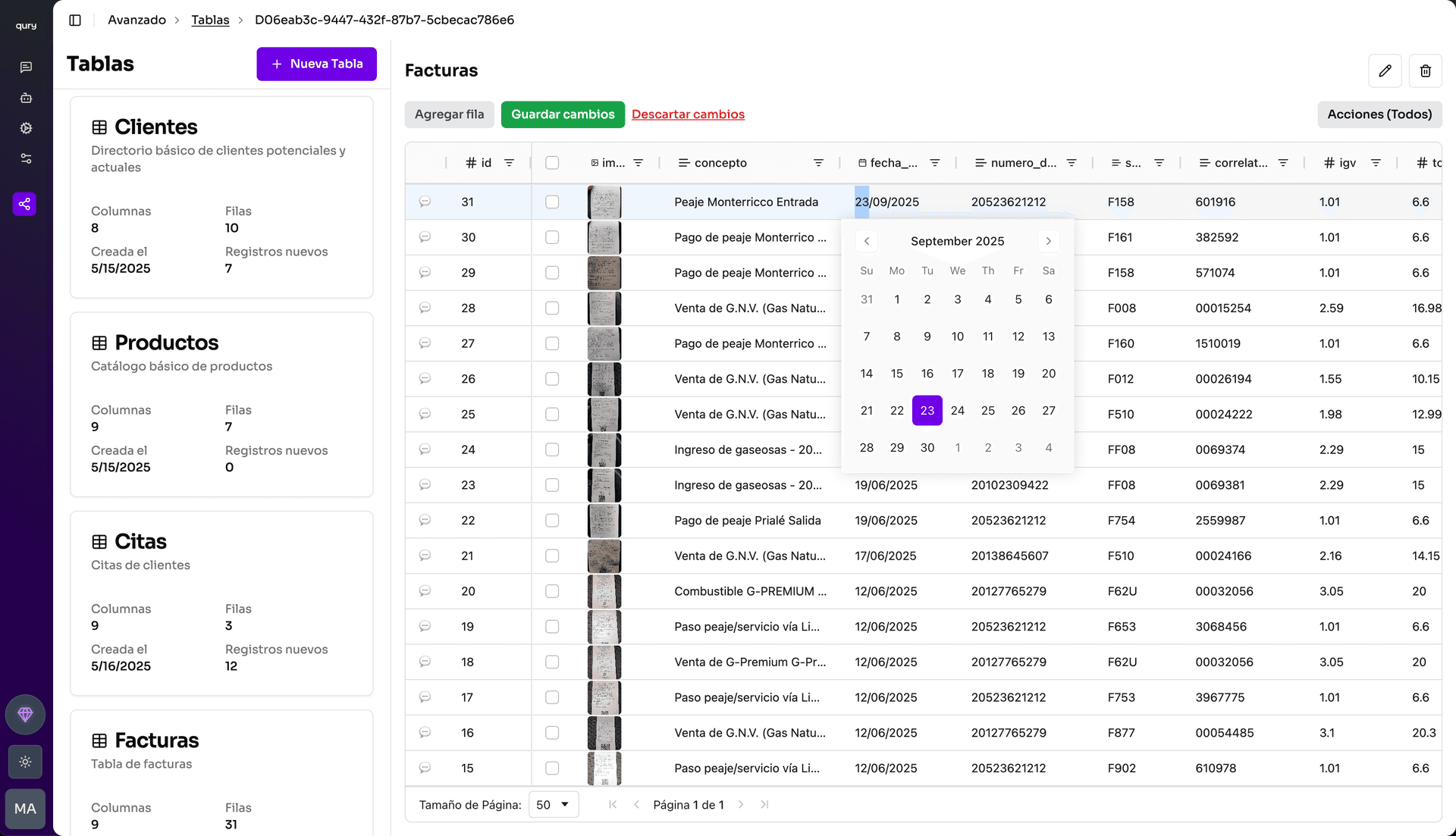
Task: Go to previous page arrow in pagination
Action: pyautogui.click(x=636, y=805)
